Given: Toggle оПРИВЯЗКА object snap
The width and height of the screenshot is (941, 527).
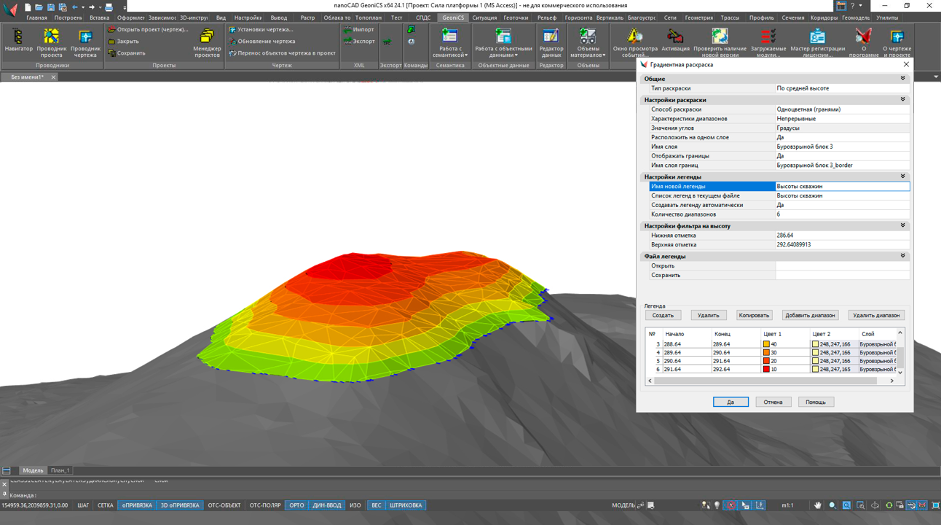Looking at the screenshot, I should (136, 506).
